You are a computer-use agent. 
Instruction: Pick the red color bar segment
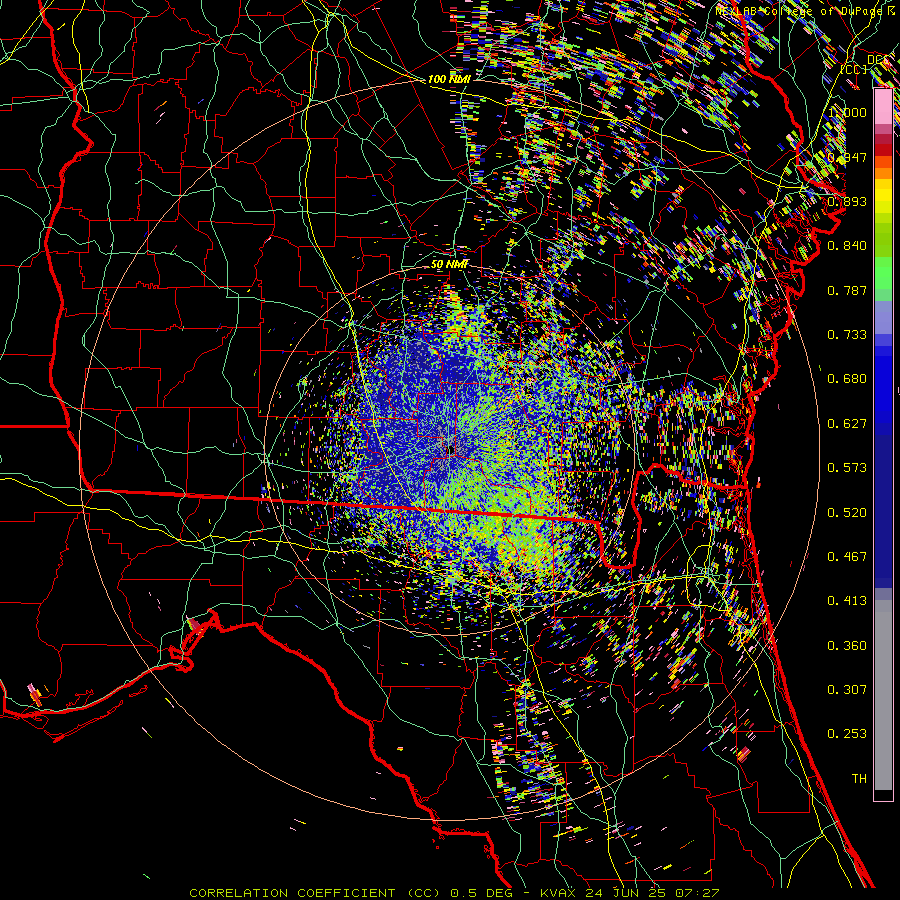tap(883, 150)
